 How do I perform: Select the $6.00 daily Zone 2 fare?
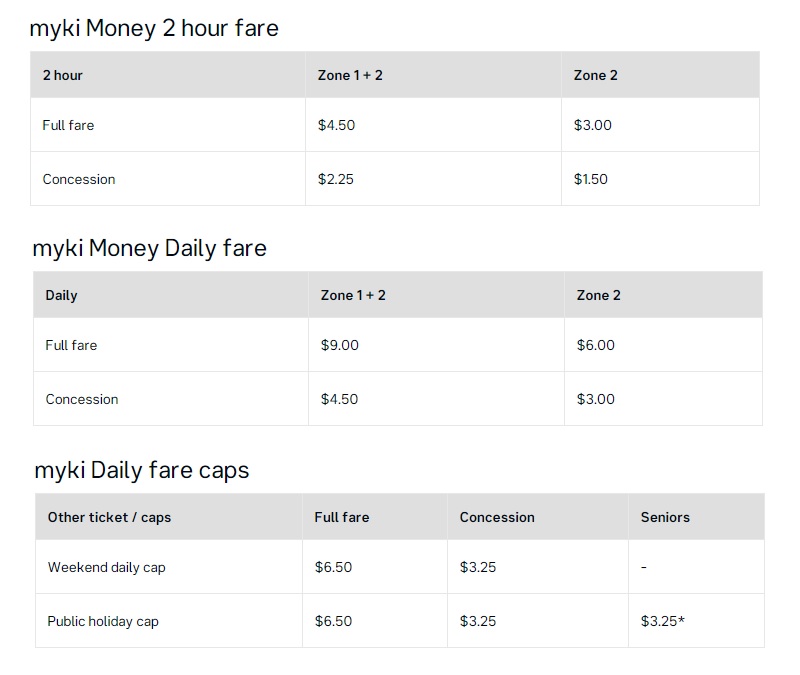click(596, 345)
